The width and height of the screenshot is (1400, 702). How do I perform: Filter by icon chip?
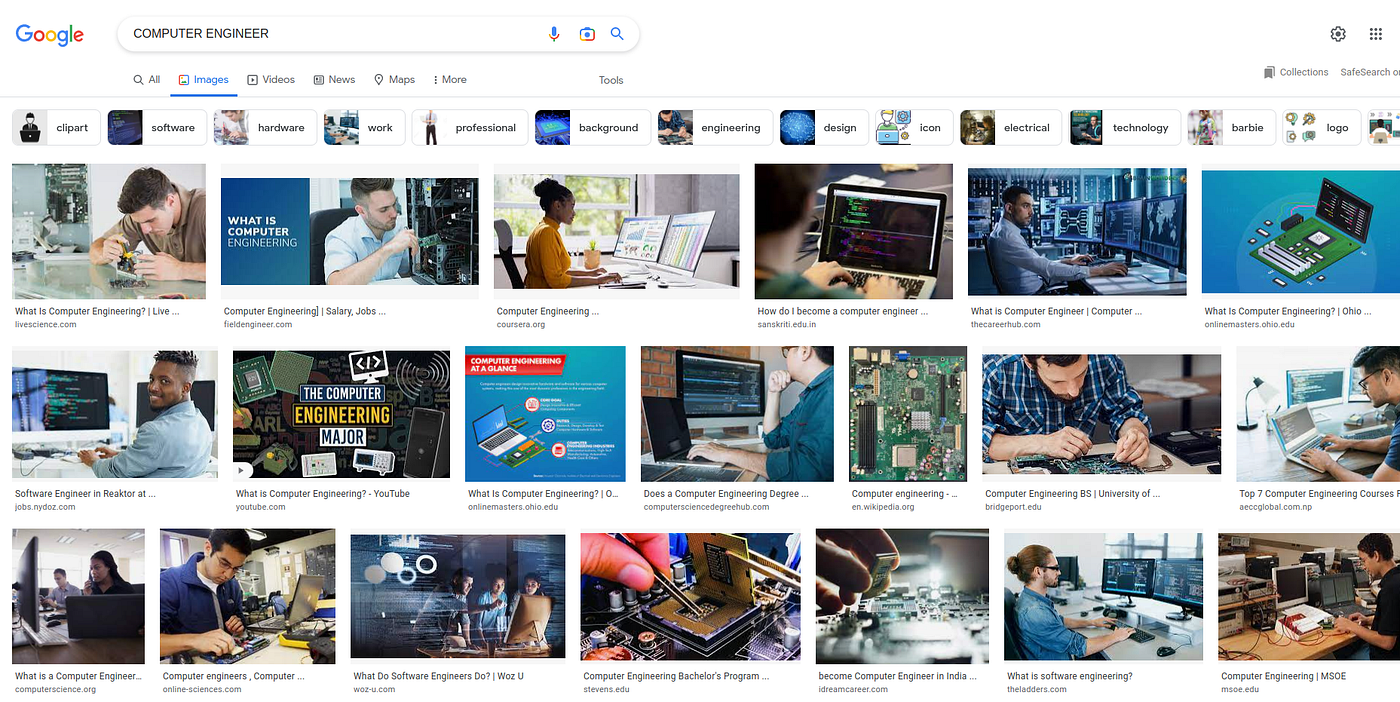point(914,128)
